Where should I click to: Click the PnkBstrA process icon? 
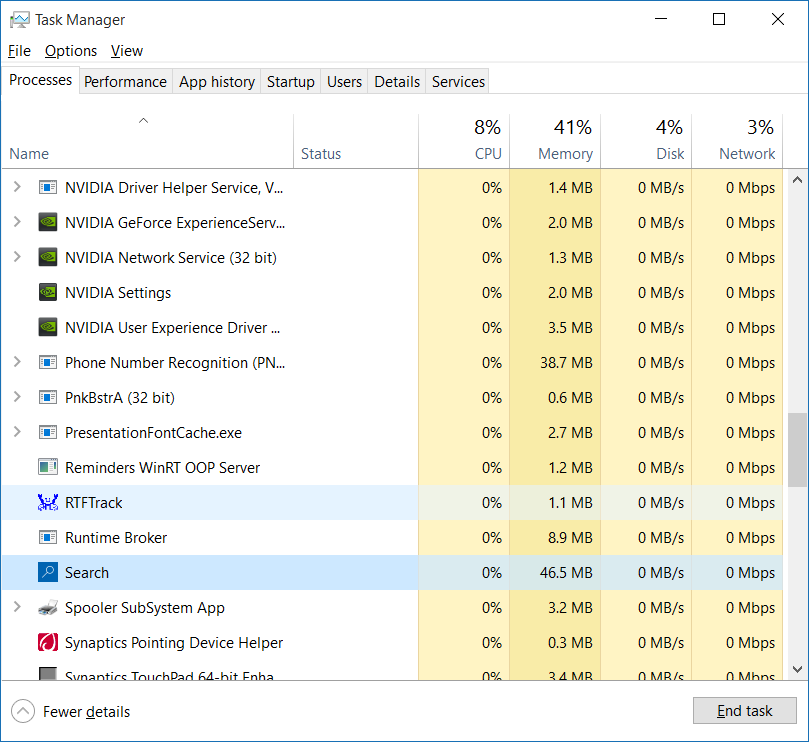[x=48, y=398]
